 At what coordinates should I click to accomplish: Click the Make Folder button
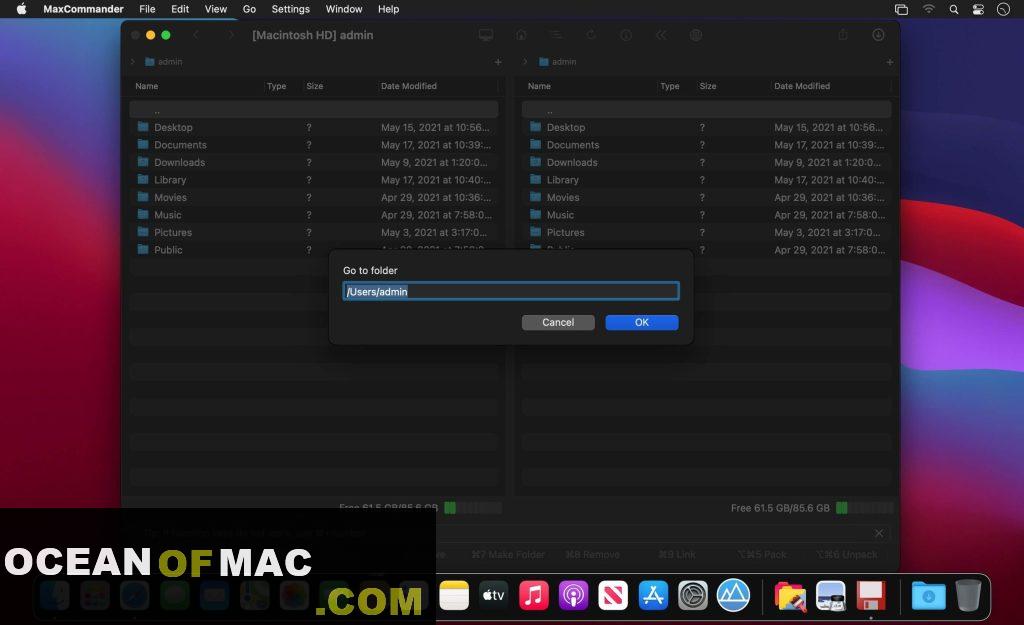508,554
